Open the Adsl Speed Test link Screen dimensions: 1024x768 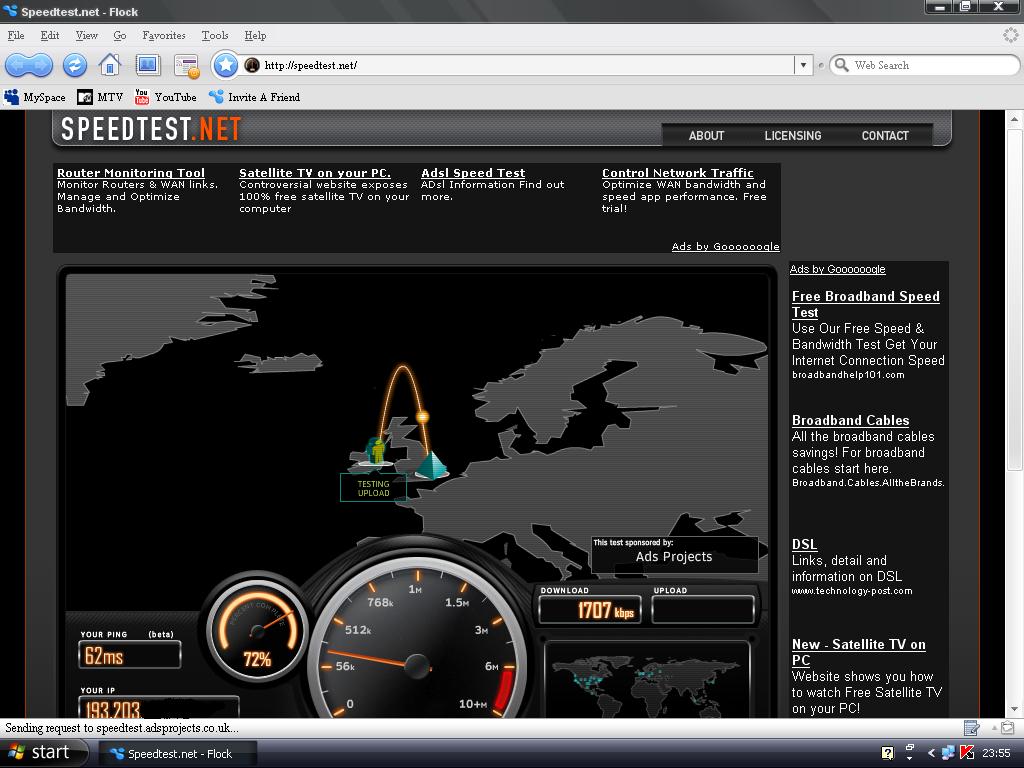(x=473, y=172)
